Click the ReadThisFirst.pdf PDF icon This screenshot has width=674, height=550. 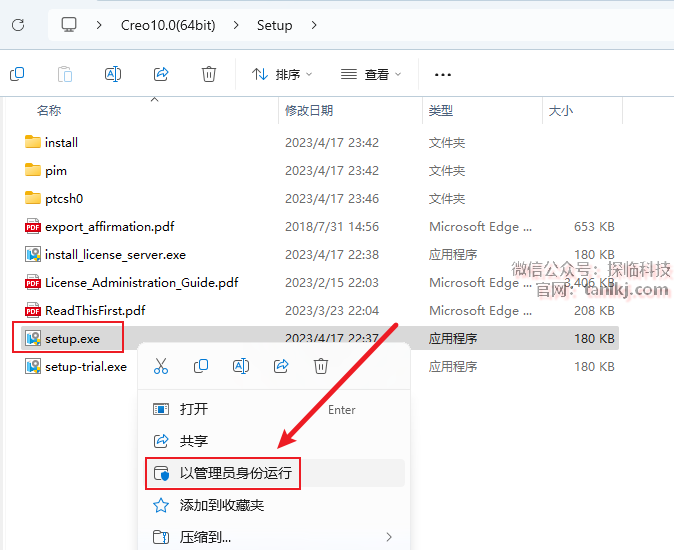33,310
